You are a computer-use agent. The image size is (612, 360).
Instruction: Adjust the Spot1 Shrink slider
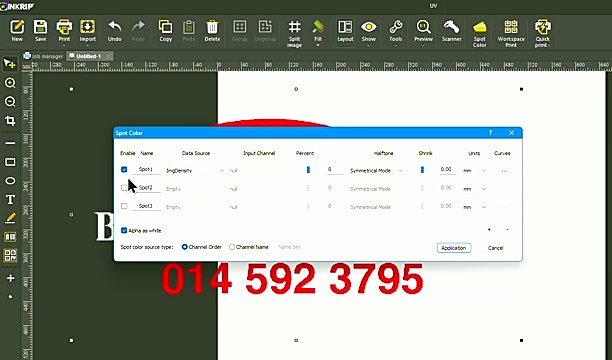pos(422,169)
